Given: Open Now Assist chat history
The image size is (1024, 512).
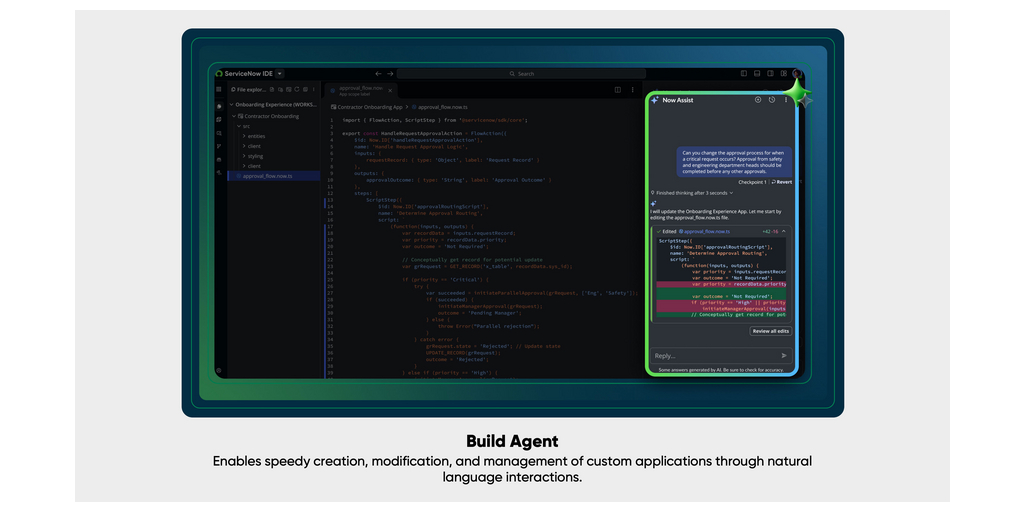Looking at the screenshot, I should [772, 100].
